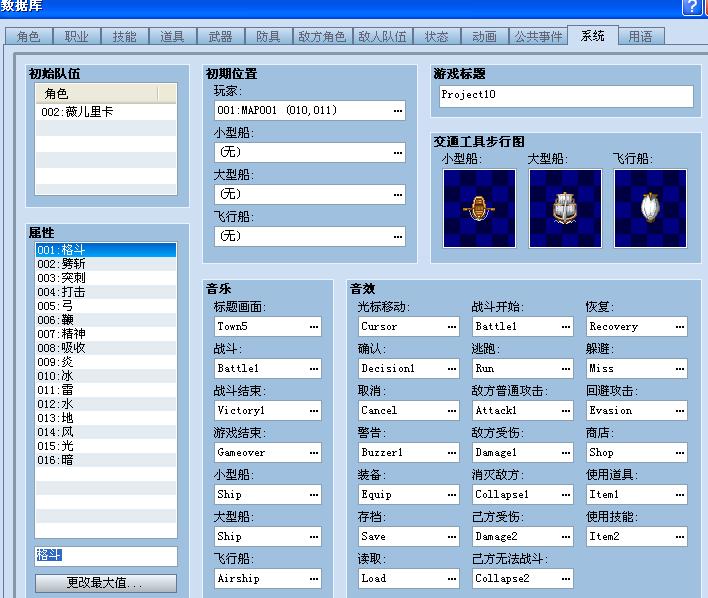The width and height of the screenshot is (708, 598).
Task: Select attribute 003:突刺
Action: coord(106,278)
